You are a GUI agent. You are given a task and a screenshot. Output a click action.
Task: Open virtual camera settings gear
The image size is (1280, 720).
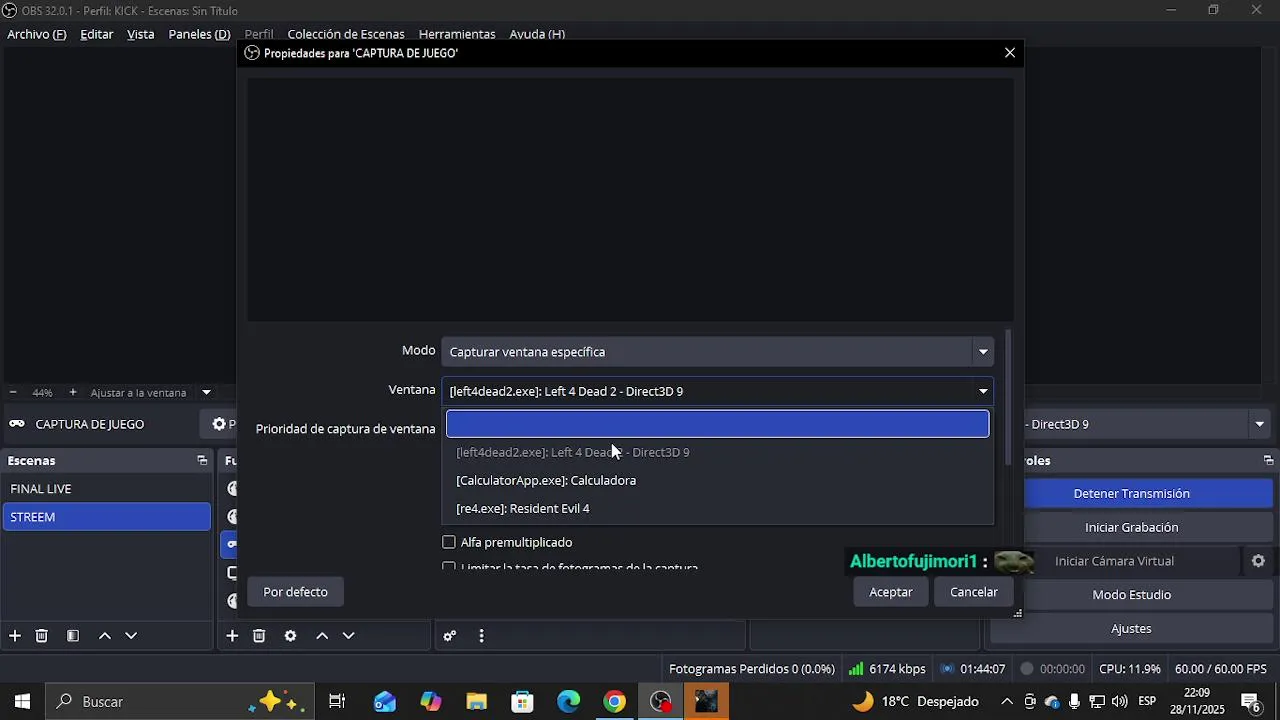(1258, 561)
